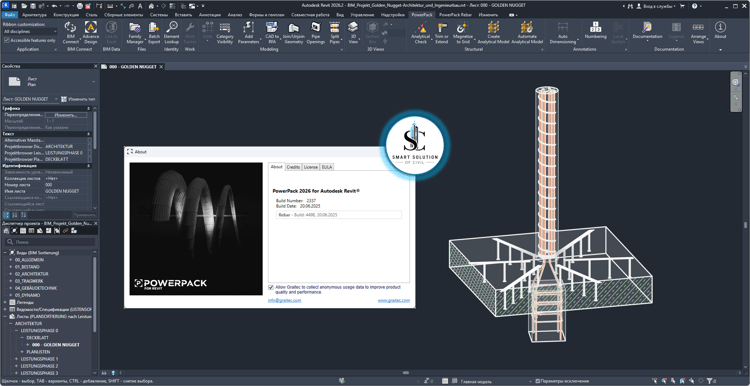Click the Изменить button in properties
Screen dimensions: 750x386
coord(66,115)
